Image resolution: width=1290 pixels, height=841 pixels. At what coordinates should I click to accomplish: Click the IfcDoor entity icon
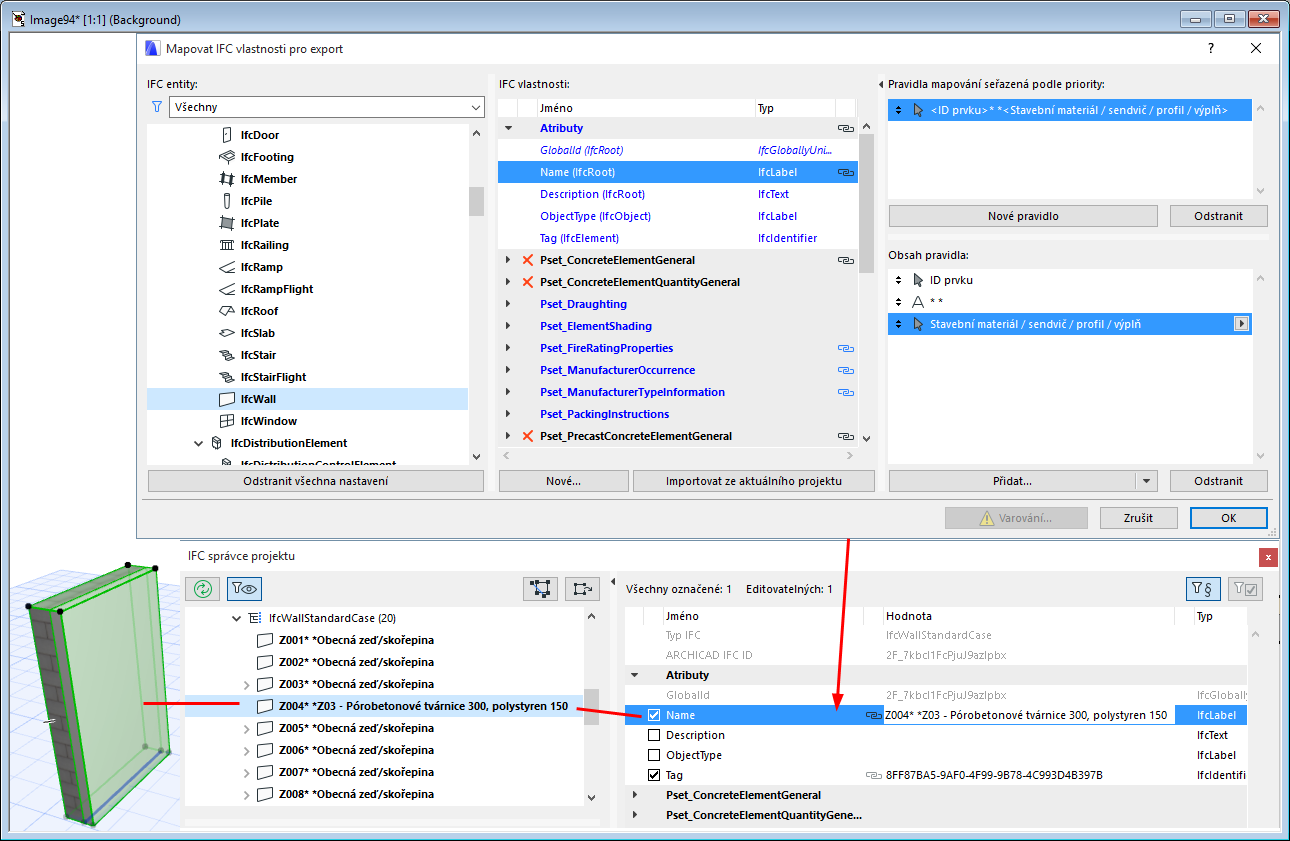point(227,135)
